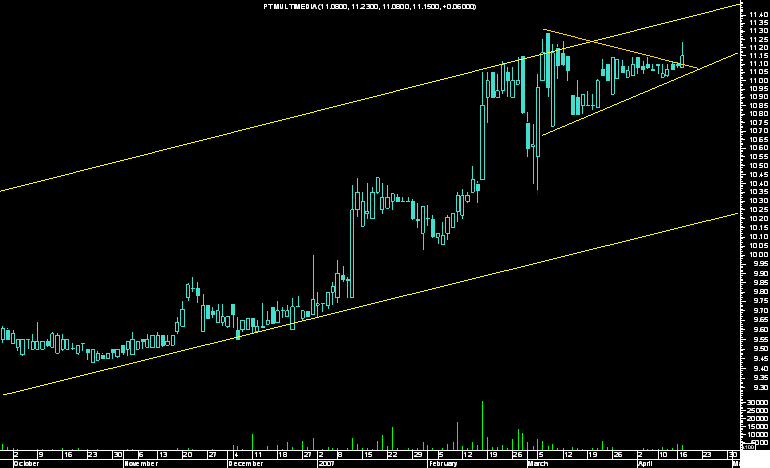Click the date label 11 on time axis
The height and width of the screenshot is (468, 770).
pyautogui.click(x=258, y=455)
